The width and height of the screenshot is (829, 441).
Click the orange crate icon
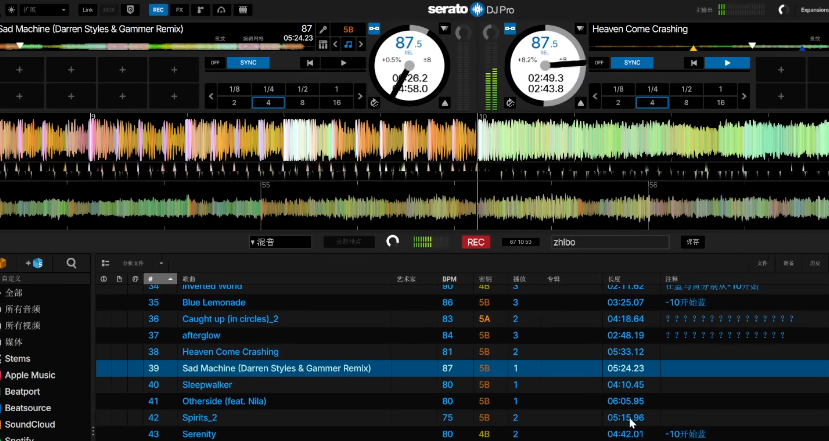(3, 263)
